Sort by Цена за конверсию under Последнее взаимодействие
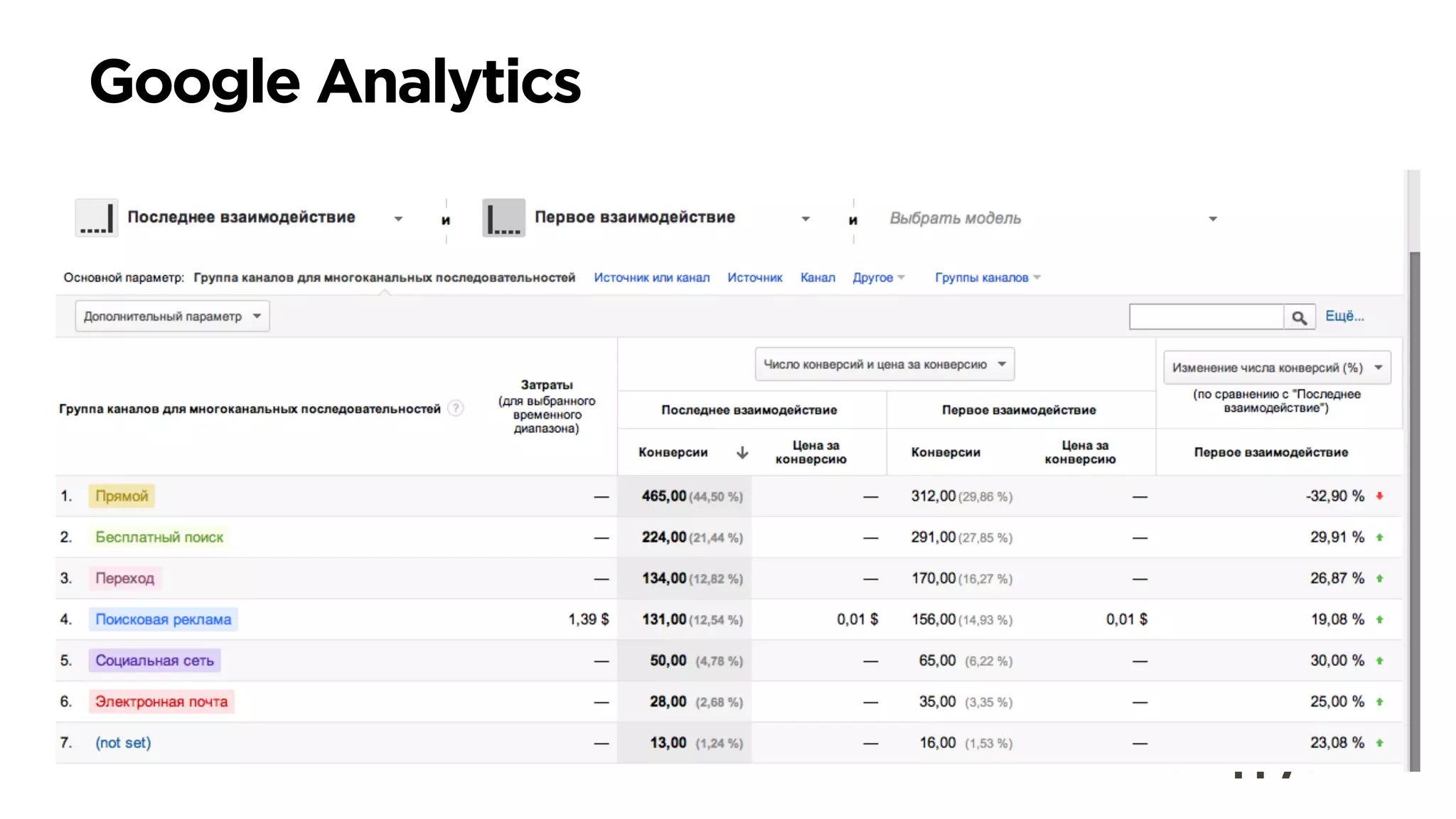1456x819 pixels. coord(811,452)
